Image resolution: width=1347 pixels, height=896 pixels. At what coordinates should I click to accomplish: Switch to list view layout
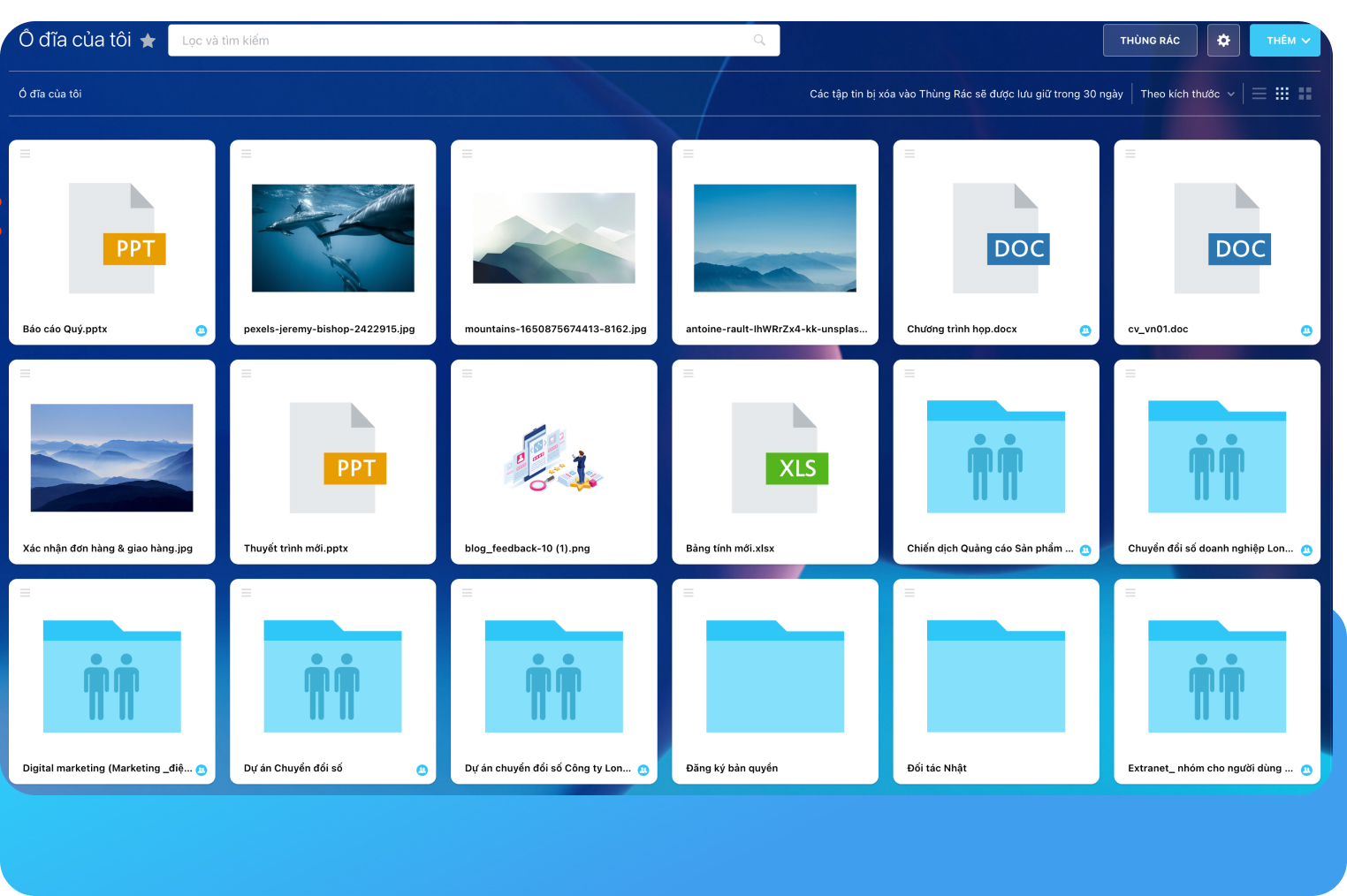1259,94
